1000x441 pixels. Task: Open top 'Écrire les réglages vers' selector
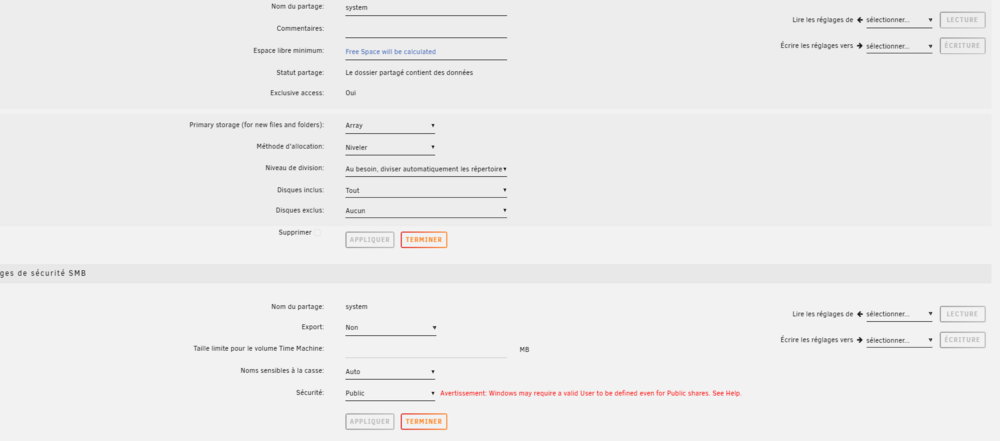899,47
